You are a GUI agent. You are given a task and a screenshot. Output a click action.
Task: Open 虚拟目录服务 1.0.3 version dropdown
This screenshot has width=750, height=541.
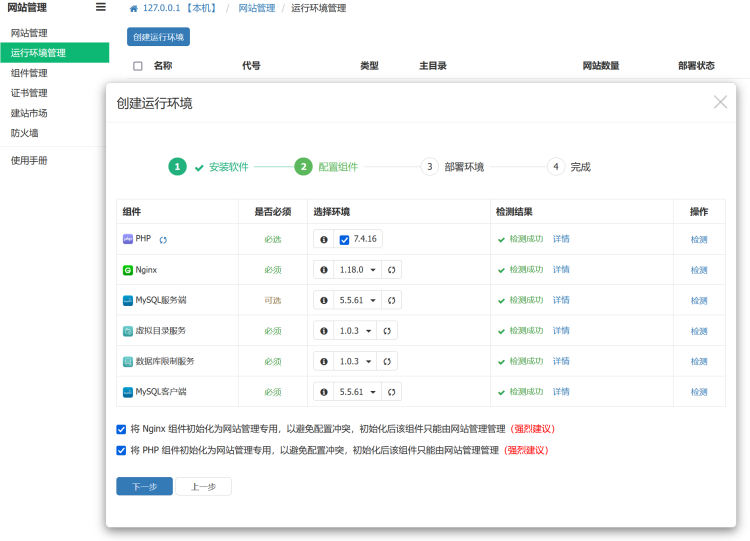355,331
